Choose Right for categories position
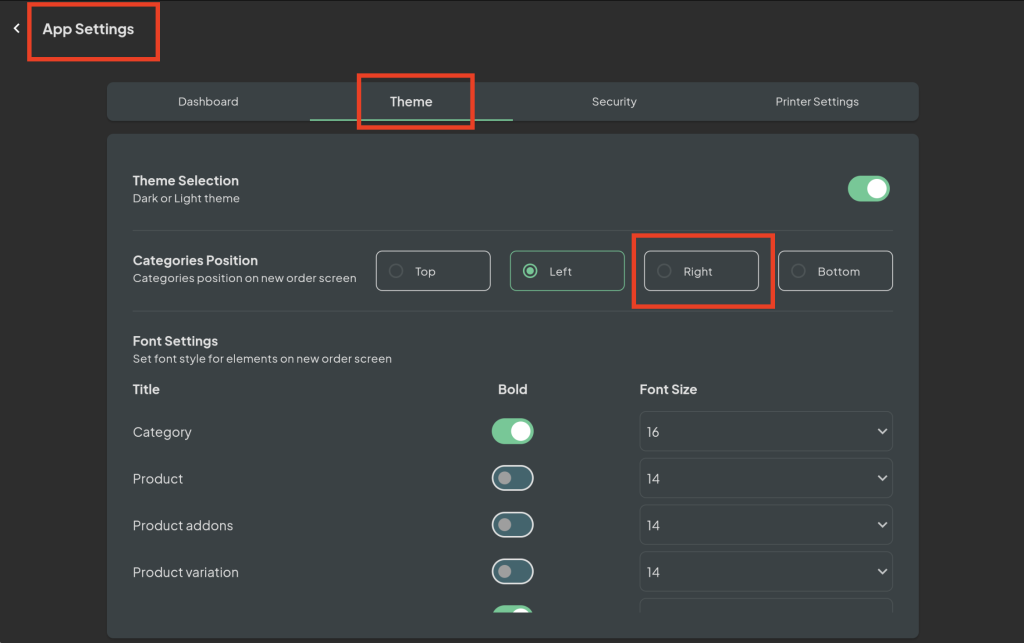 [x=700, y=270]
